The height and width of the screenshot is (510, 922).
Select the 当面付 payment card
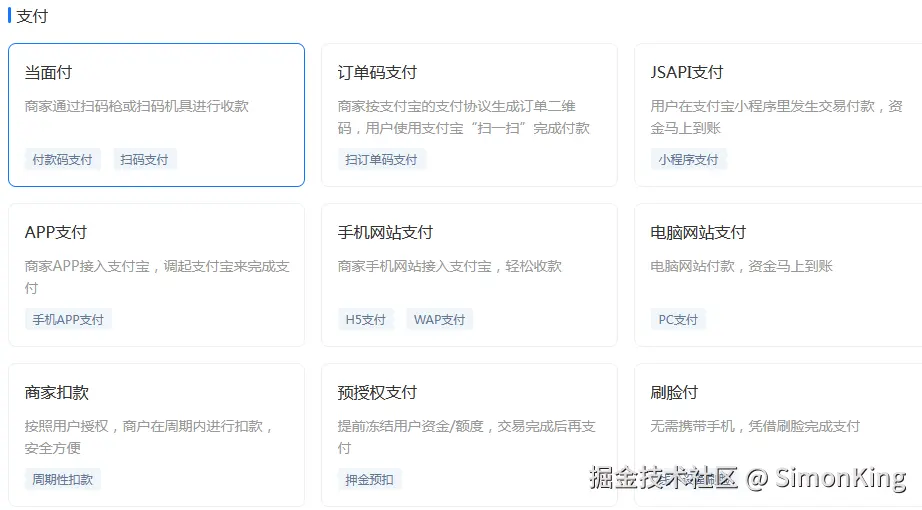(x=156, y=115)
